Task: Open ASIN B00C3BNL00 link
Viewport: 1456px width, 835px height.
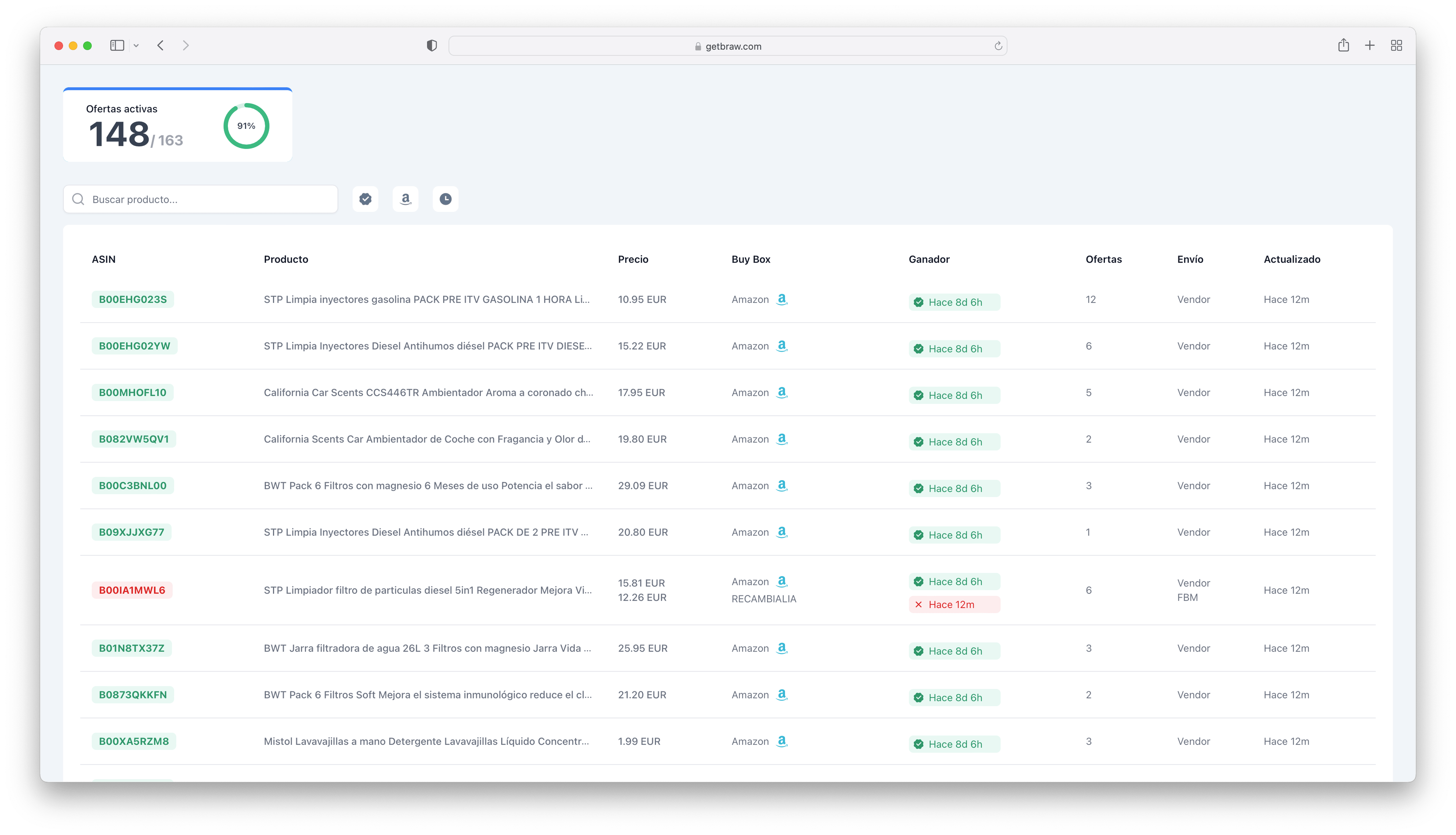Action: pyautogui.click(x=133, y=485)
